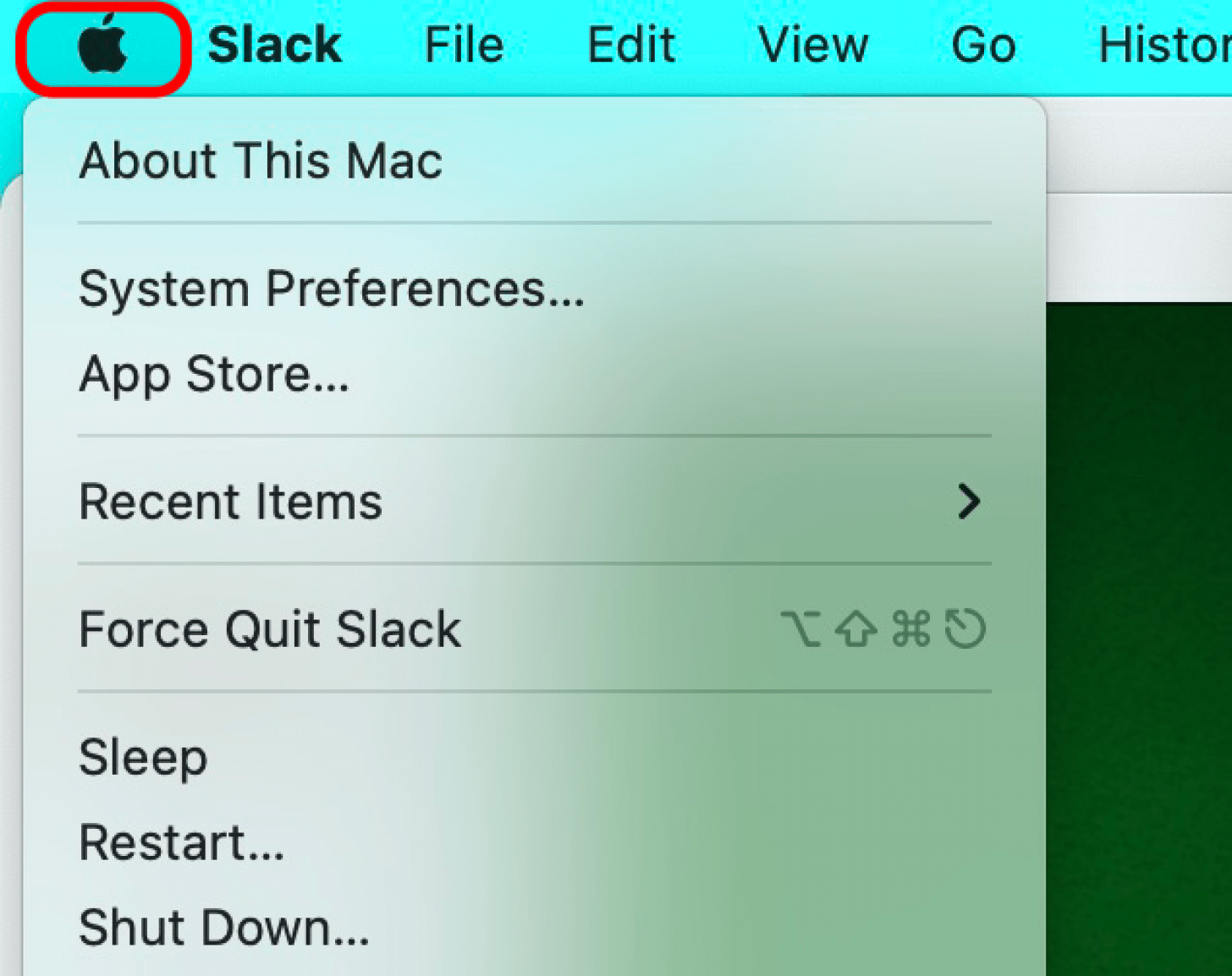The image size is (1232, 976).
Task: Launch App Store from Apple menu
Action: [x=214, y=374]
